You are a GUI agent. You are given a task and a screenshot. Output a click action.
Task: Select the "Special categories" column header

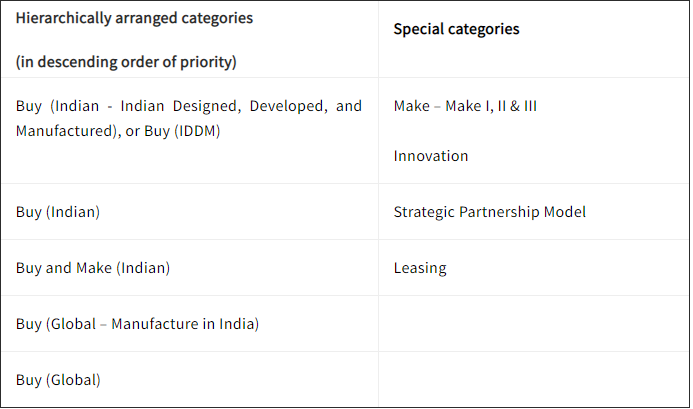point(456,29)
